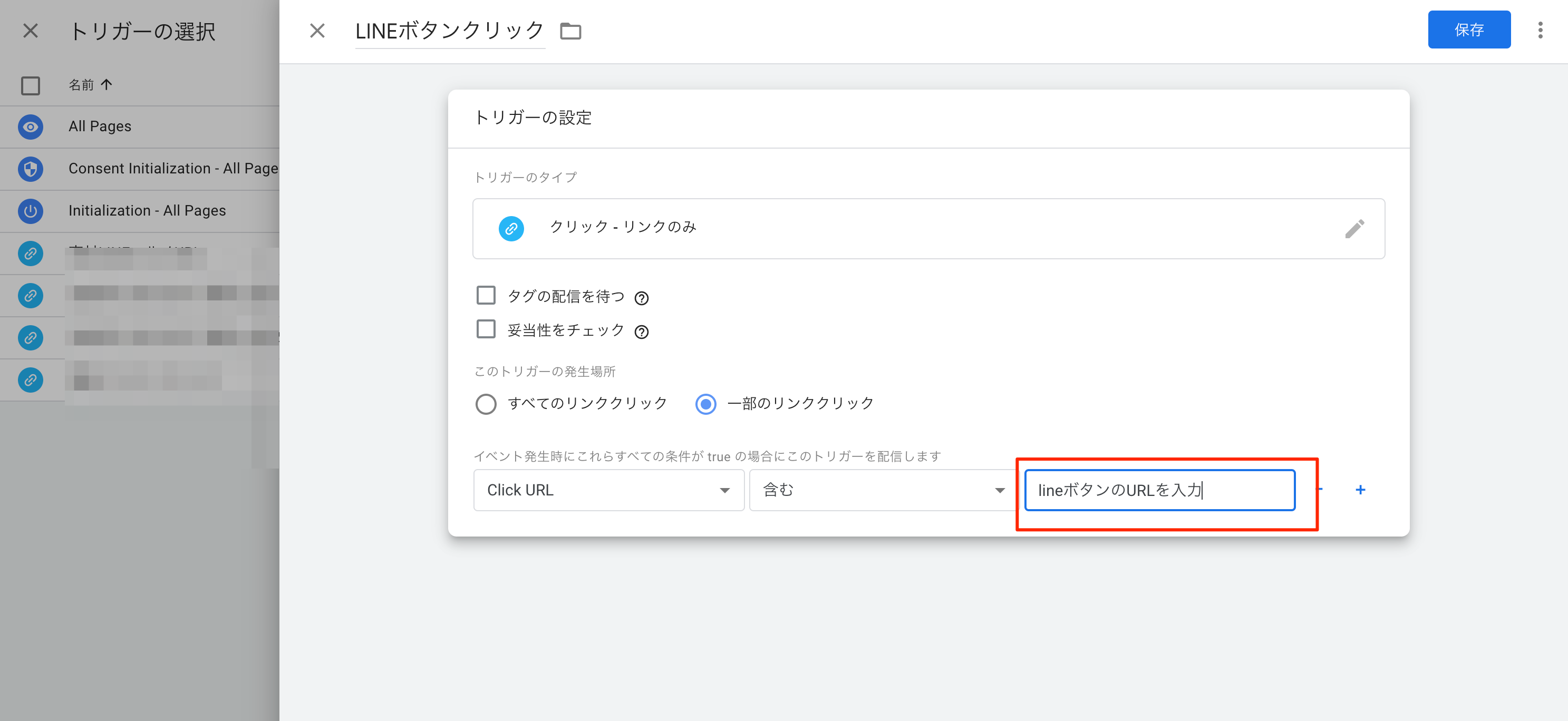This screenshot has height=721, width=1568.
Task: Click the 保存 button
Action: (x=1469, y=30)
